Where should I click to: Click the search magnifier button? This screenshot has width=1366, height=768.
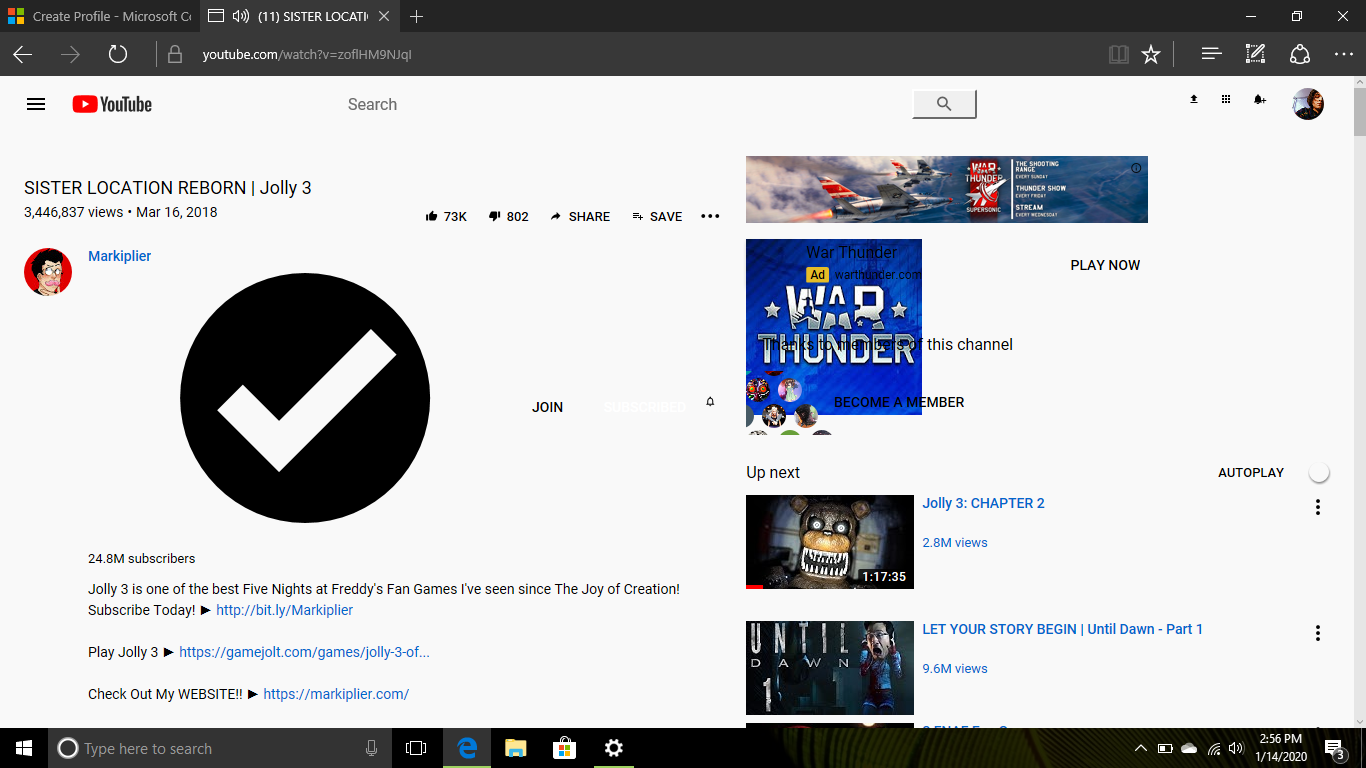click(x=944, y=104)
